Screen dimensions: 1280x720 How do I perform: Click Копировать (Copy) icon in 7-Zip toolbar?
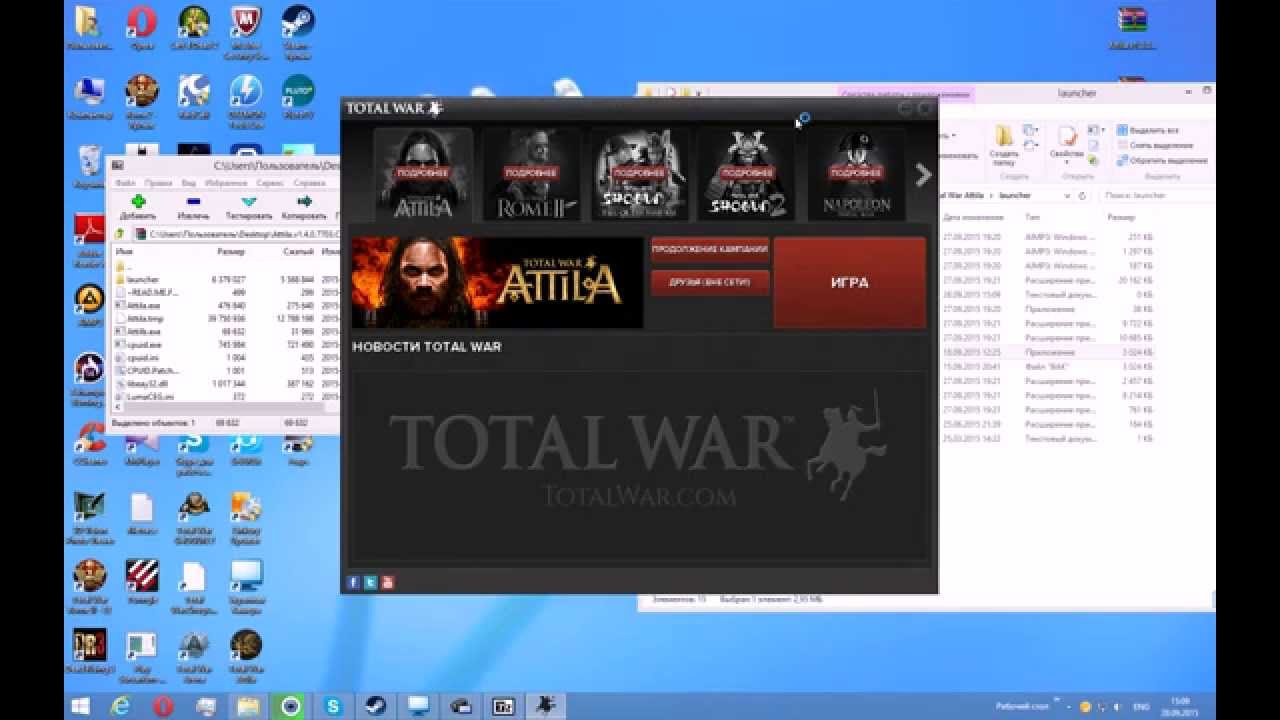coord(304,207)
